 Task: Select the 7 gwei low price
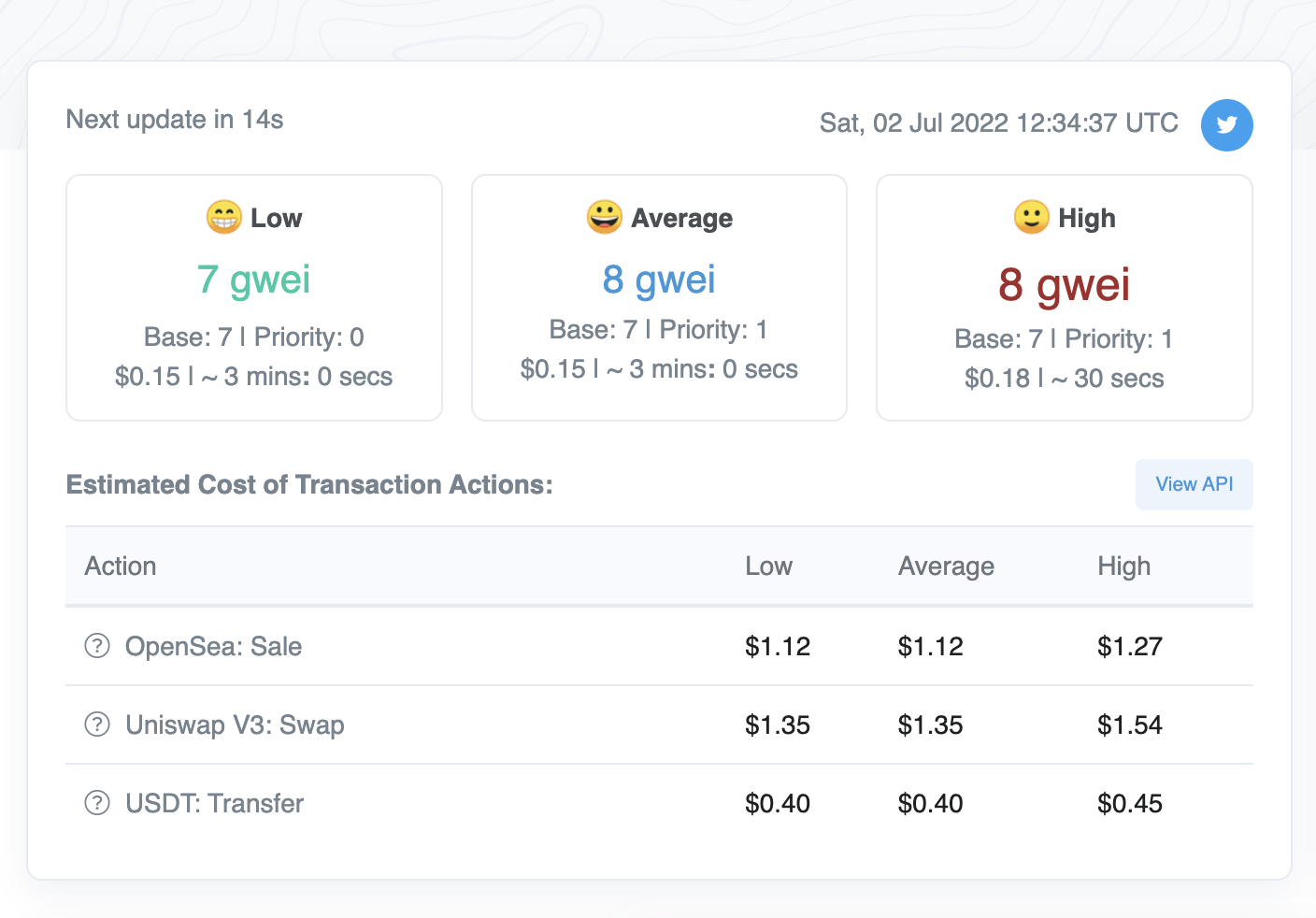253,280
